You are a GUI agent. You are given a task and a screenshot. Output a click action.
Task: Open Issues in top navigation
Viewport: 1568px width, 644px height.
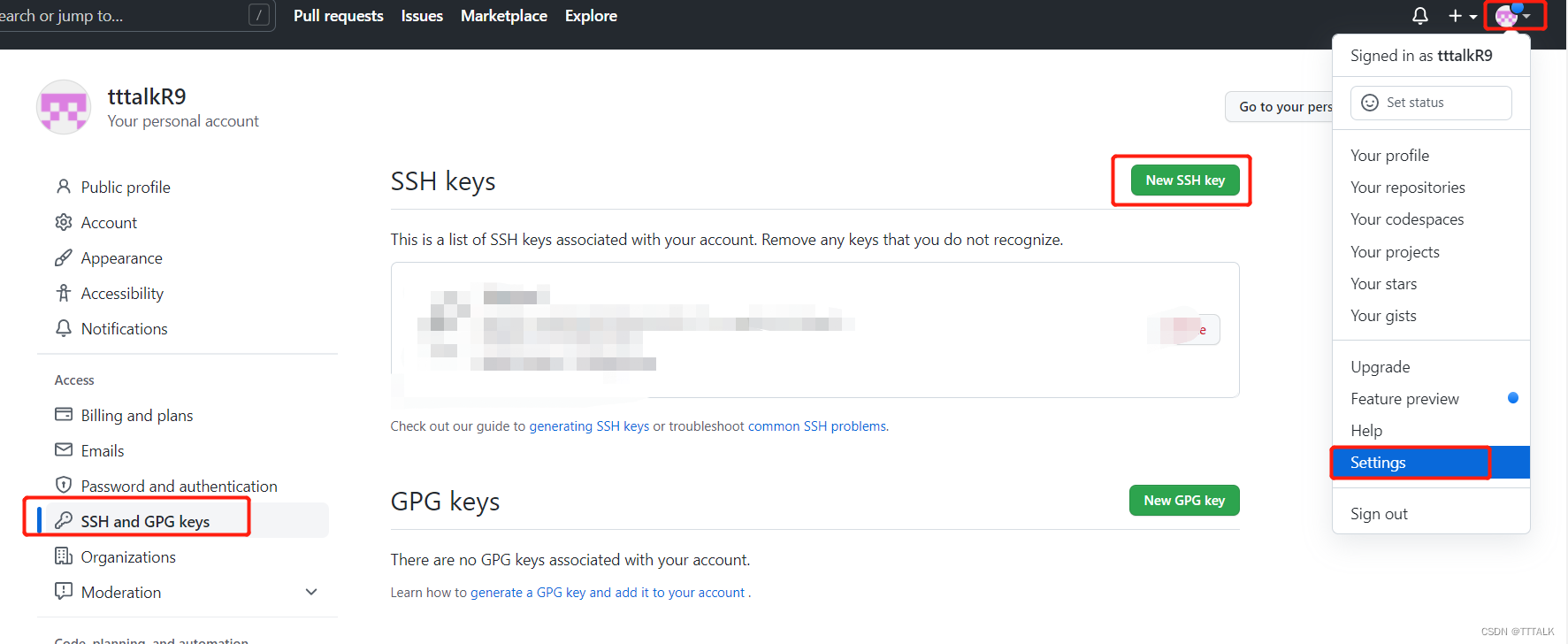[x=422, y=16]
